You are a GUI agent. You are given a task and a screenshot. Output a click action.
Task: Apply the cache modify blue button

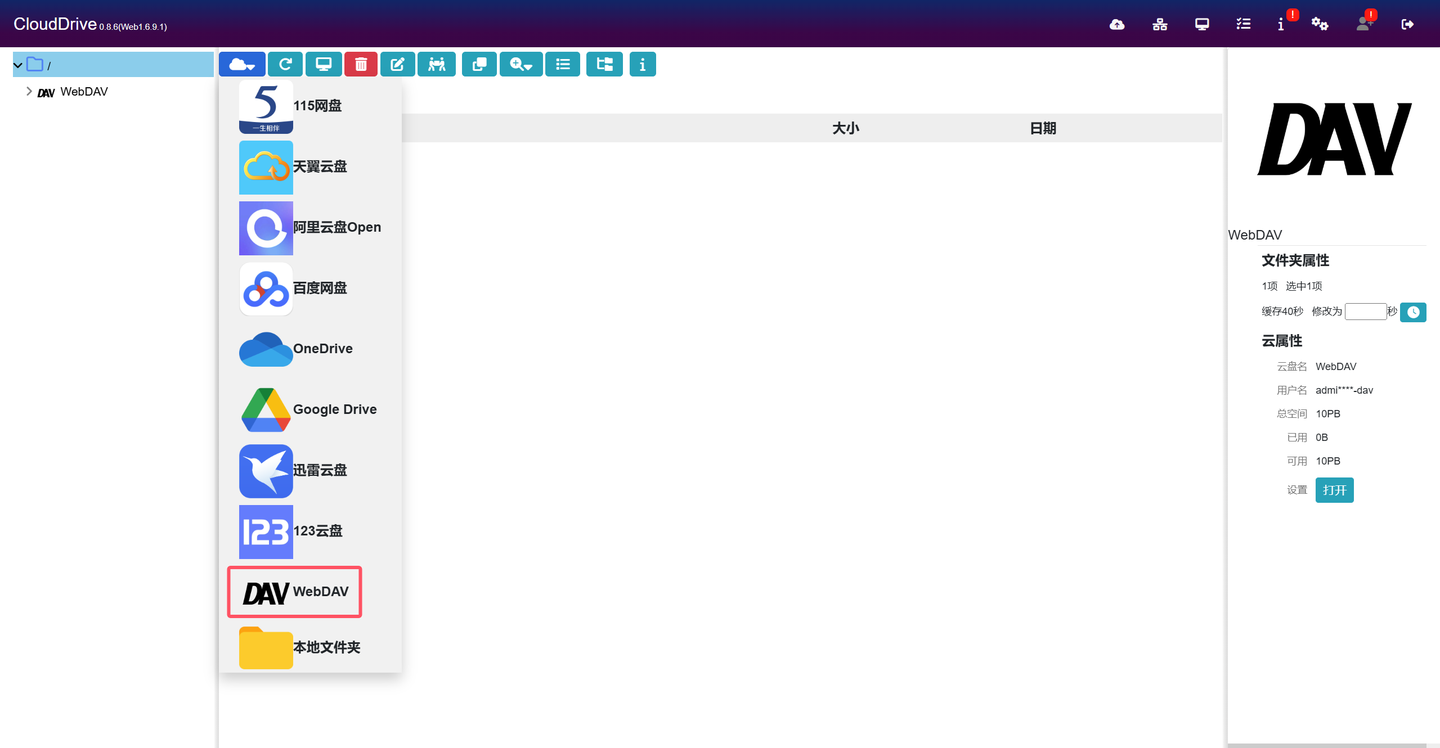click(1413, 311)
